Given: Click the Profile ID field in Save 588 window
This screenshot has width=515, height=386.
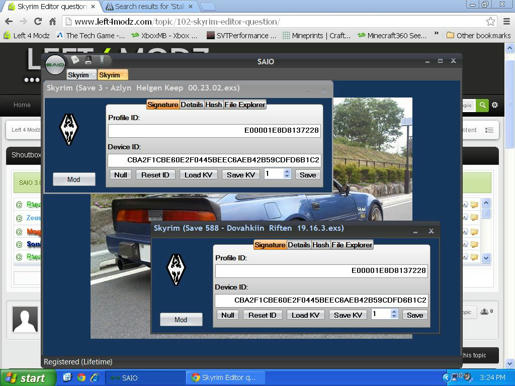Looking at the screenshot, I should click(321, 270).
